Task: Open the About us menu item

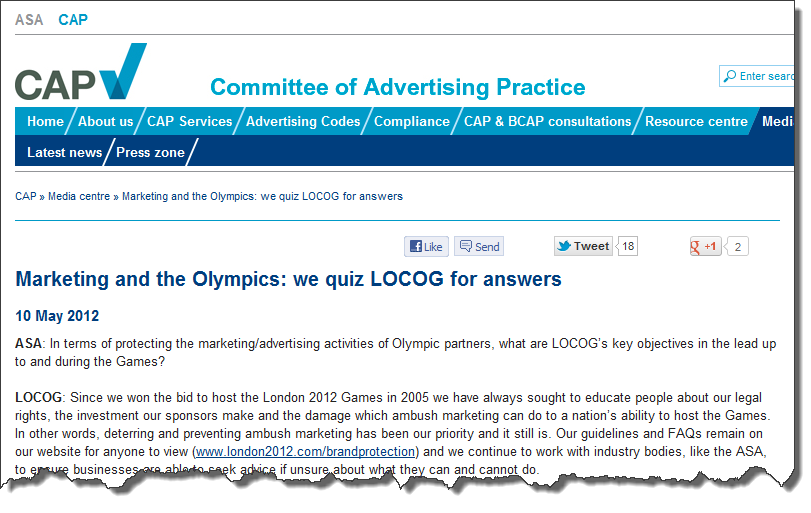Action: click(105, 122)
